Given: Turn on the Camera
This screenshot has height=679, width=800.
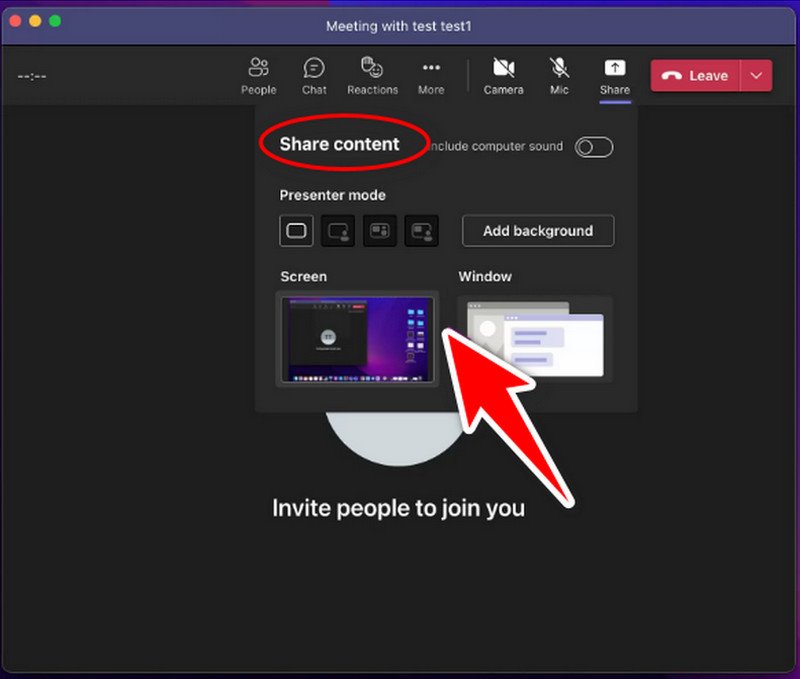Looking at the screenshot, I should (504, 76).
